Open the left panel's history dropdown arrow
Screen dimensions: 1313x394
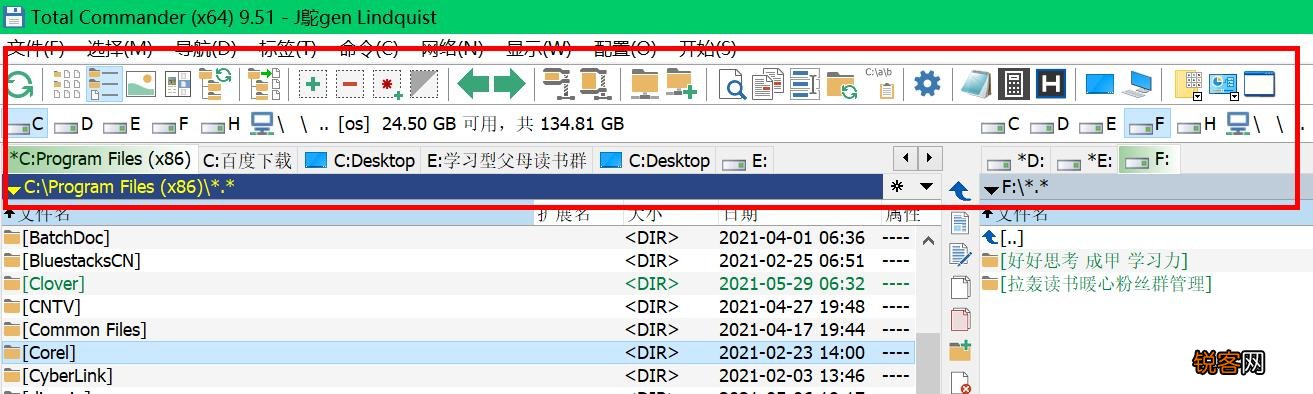(x=926, y=187)
